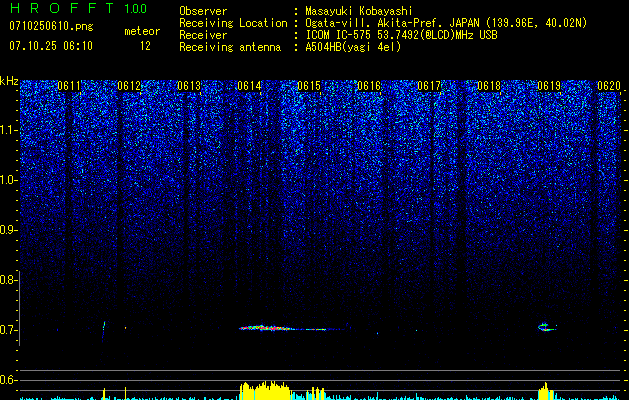Click the 'Receiving Location' label
This screenshot has width=629, height=400.
click(233, 23)
